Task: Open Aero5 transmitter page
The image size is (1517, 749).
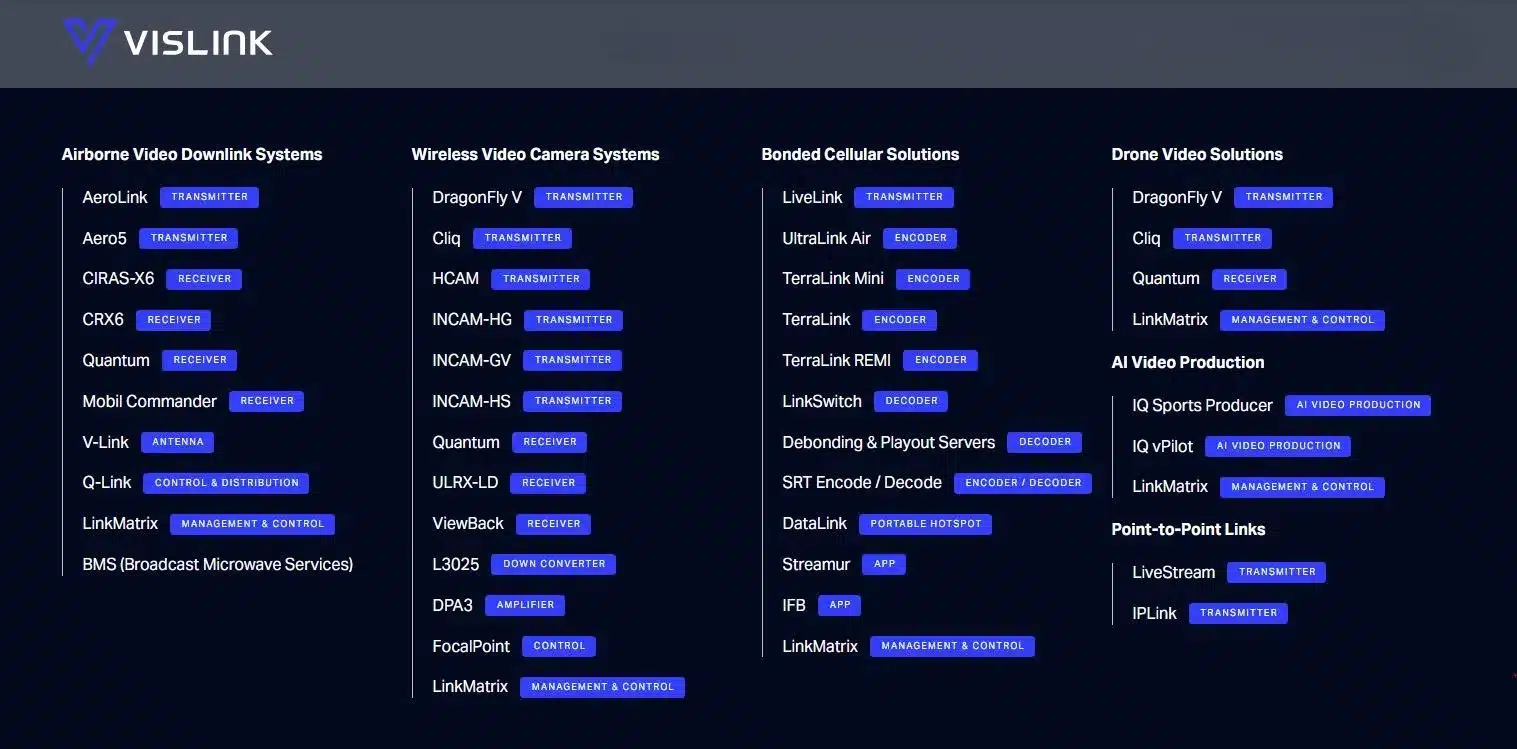Action: pyautogui.click(x=105, y=238)
